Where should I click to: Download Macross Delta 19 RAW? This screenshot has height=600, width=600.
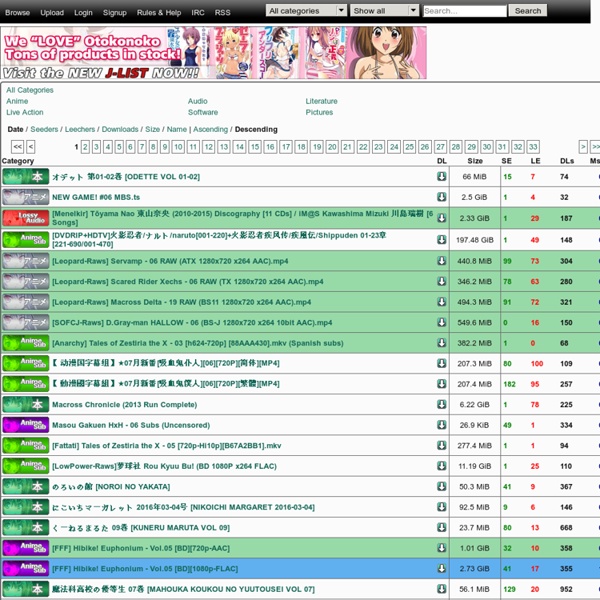[x=442, y=302]
